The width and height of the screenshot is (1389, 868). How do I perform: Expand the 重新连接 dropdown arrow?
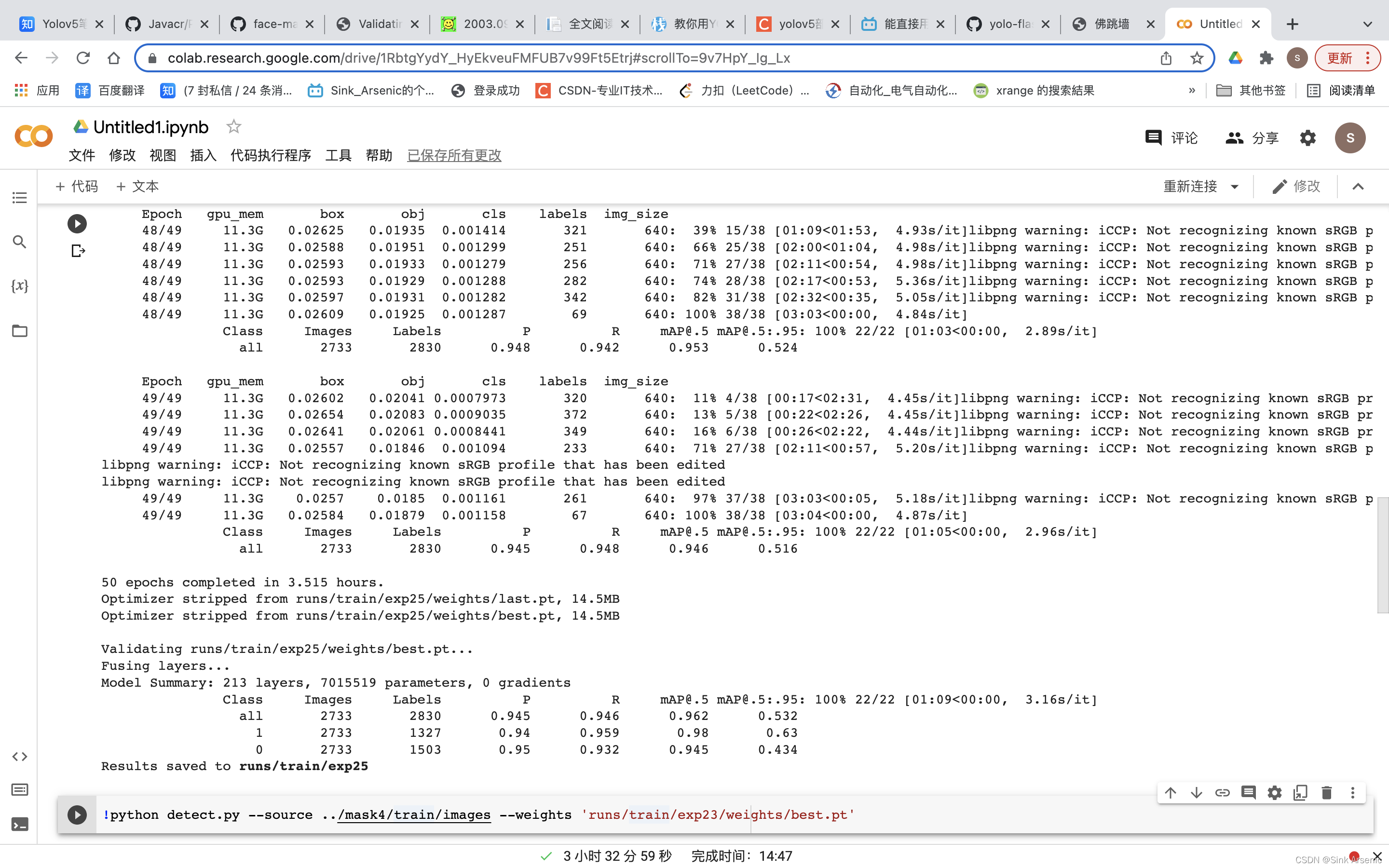pyautogui.click(x=1235, y=187)
